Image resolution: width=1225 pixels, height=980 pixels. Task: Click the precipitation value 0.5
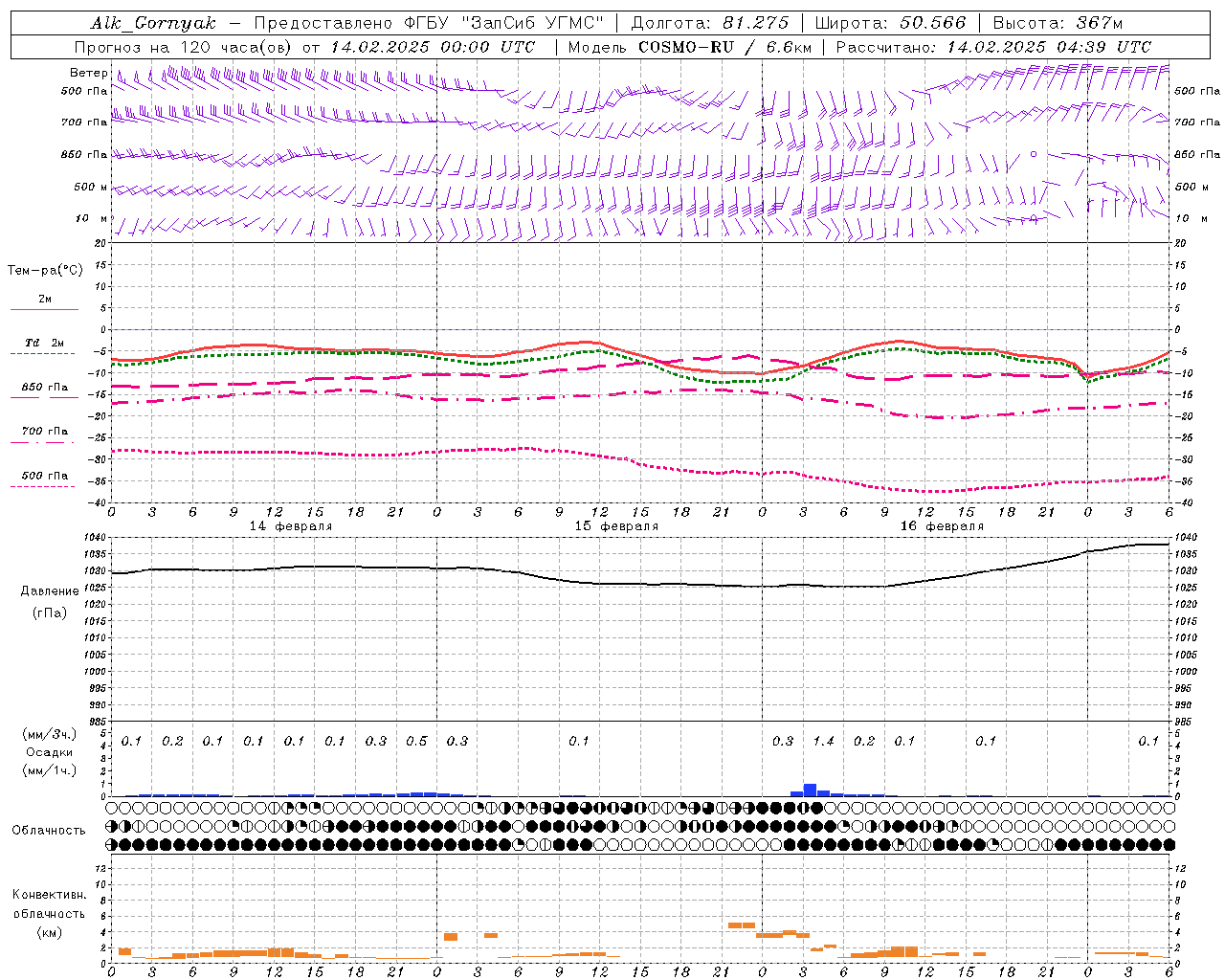point(416,741)
